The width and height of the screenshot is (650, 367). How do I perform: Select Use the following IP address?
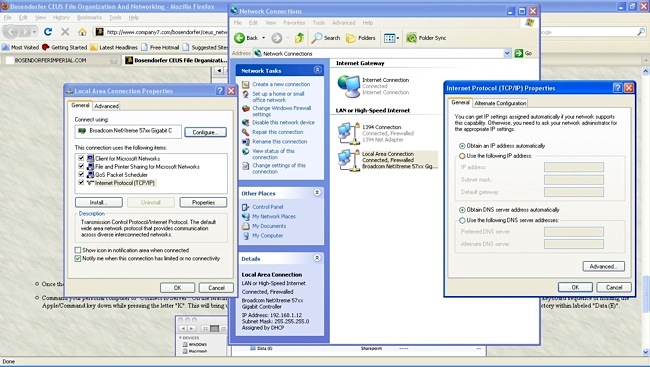[x=462, y=156]
